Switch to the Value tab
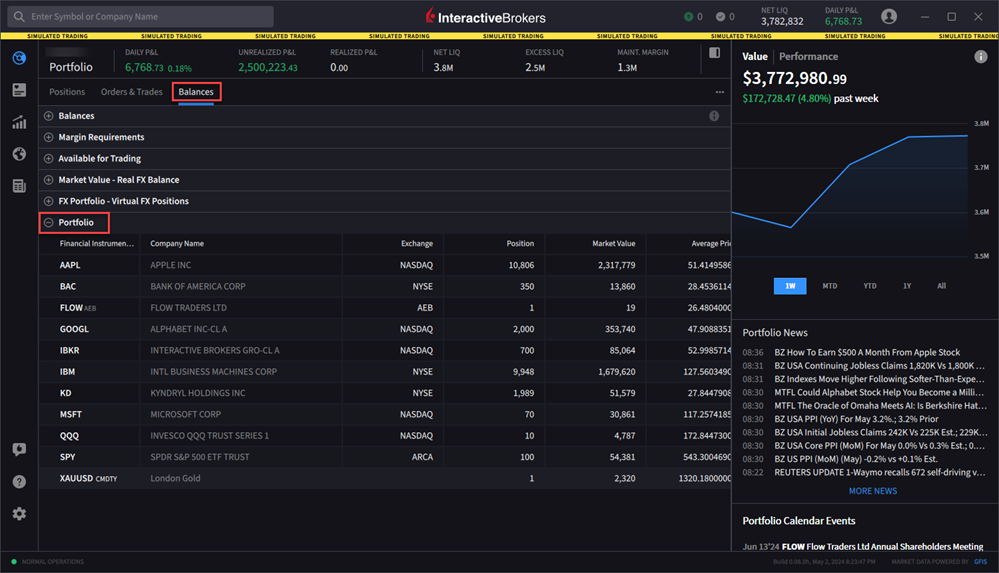The image size is (999, 573). (755, 57)
